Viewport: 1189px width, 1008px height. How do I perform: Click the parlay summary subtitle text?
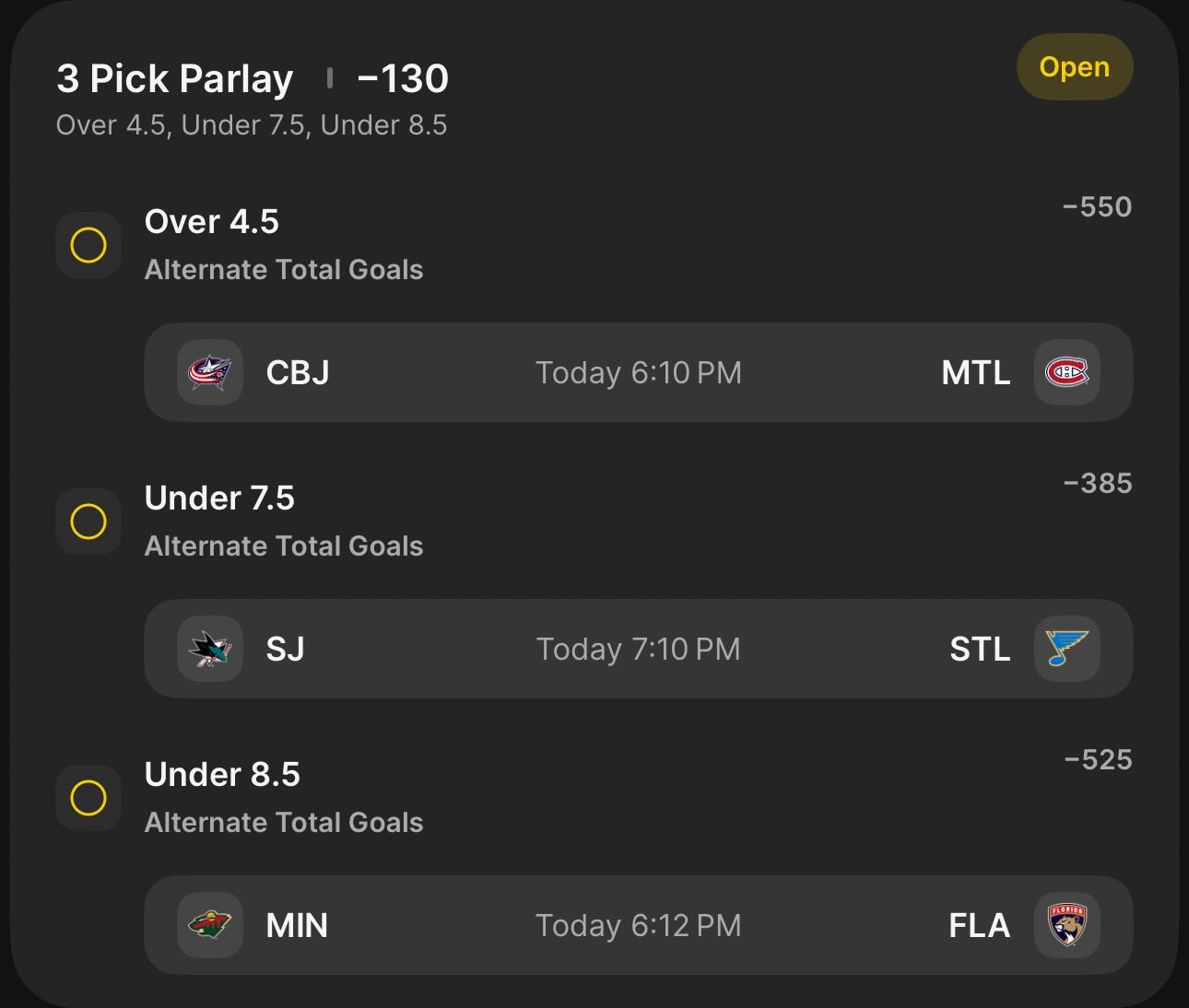pos(252,125)
